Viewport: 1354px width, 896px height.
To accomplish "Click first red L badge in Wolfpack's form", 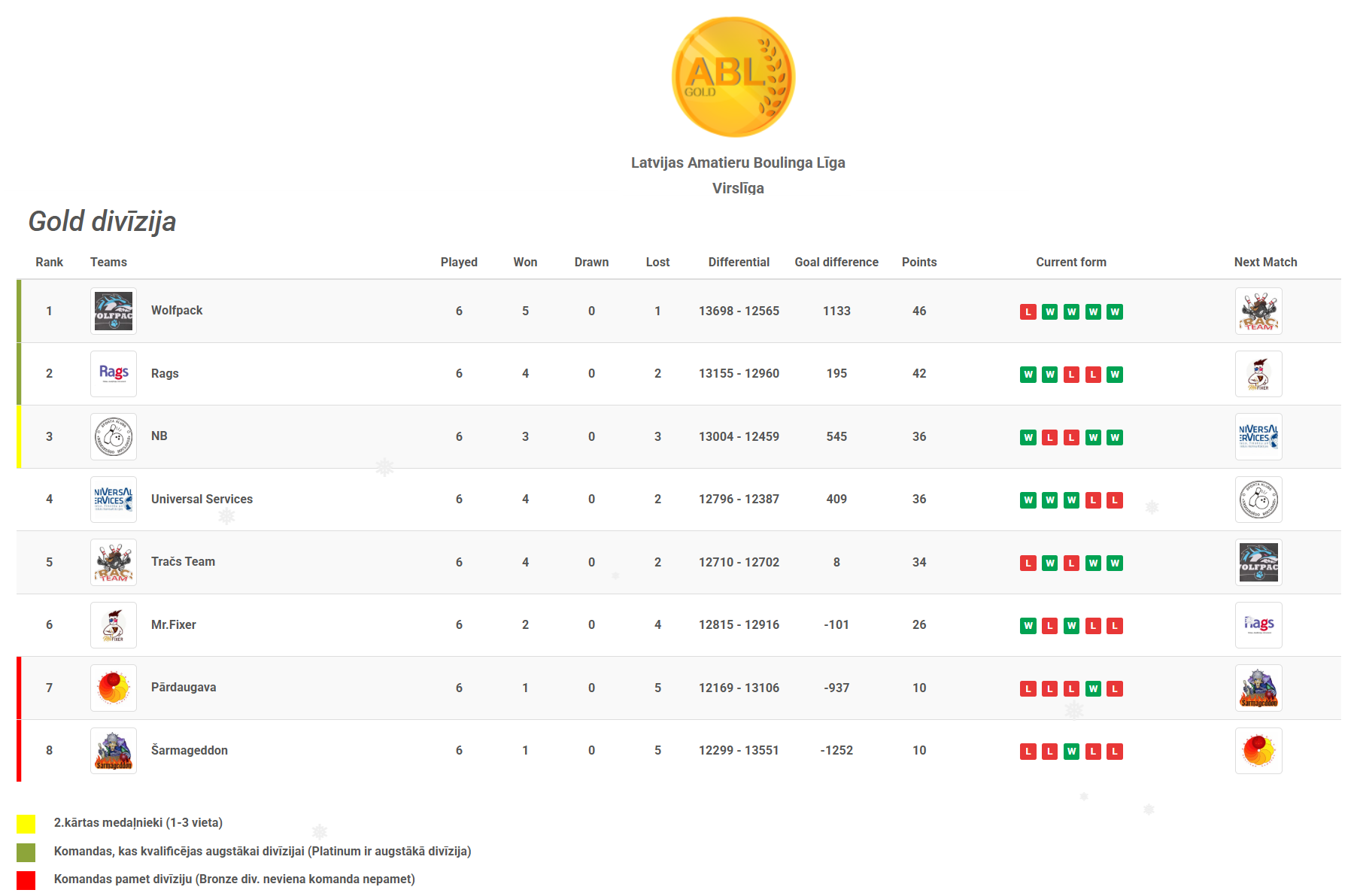I will click(1028, 311).
